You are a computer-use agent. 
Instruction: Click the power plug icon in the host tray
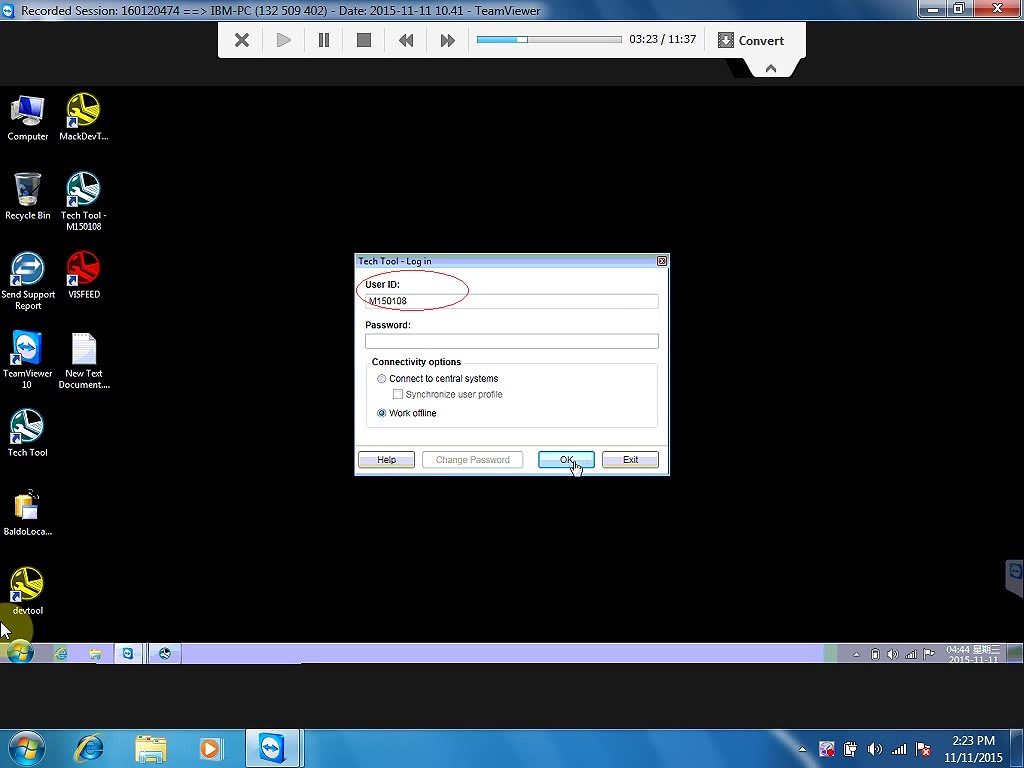pyautogui.click(x=850, y=749)
